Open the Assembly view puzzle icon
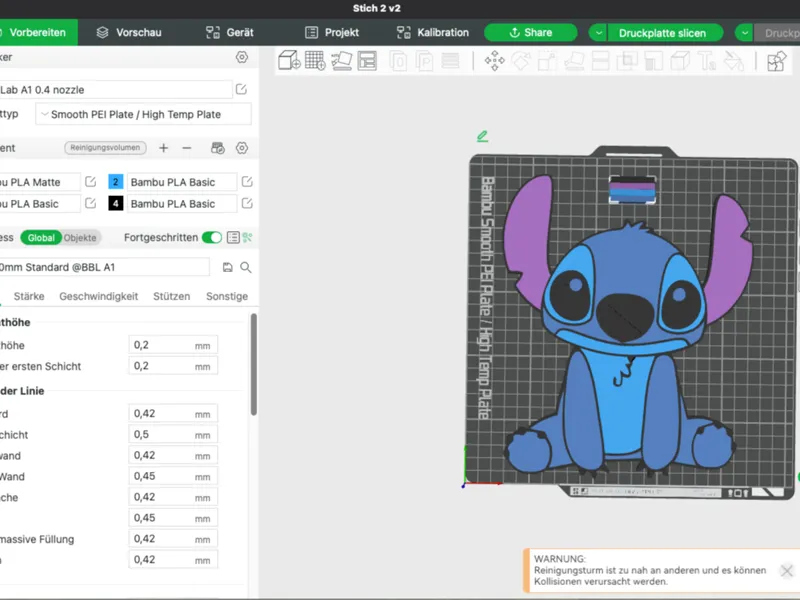The image size is (800, 600). [777, 61]
